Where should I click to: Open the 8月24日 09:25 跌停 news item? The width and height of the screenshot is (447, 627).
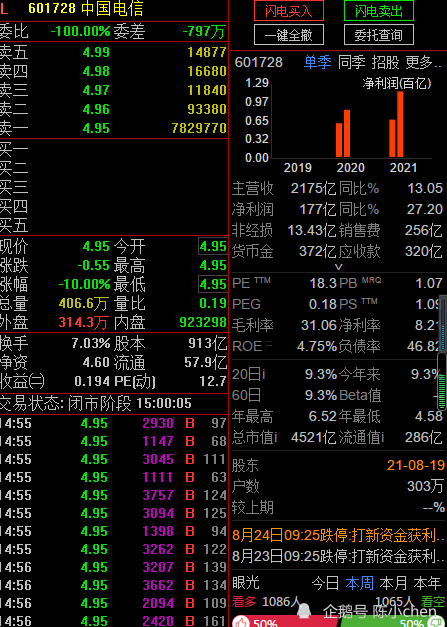(x=338, y=535)
